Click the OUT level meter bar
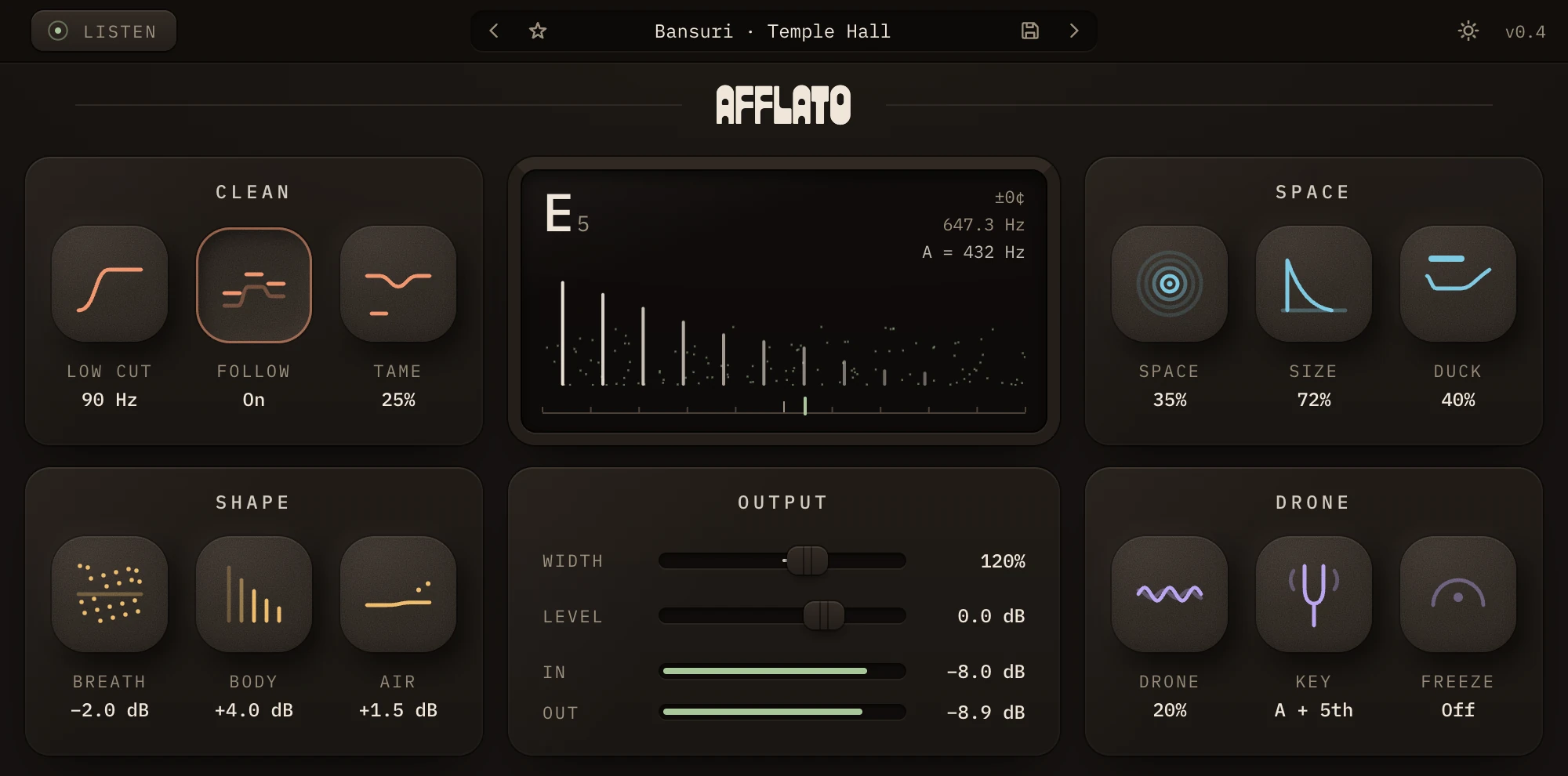Image resolution: width=1568 pixels, height=776 pixels. click(782, 712)
